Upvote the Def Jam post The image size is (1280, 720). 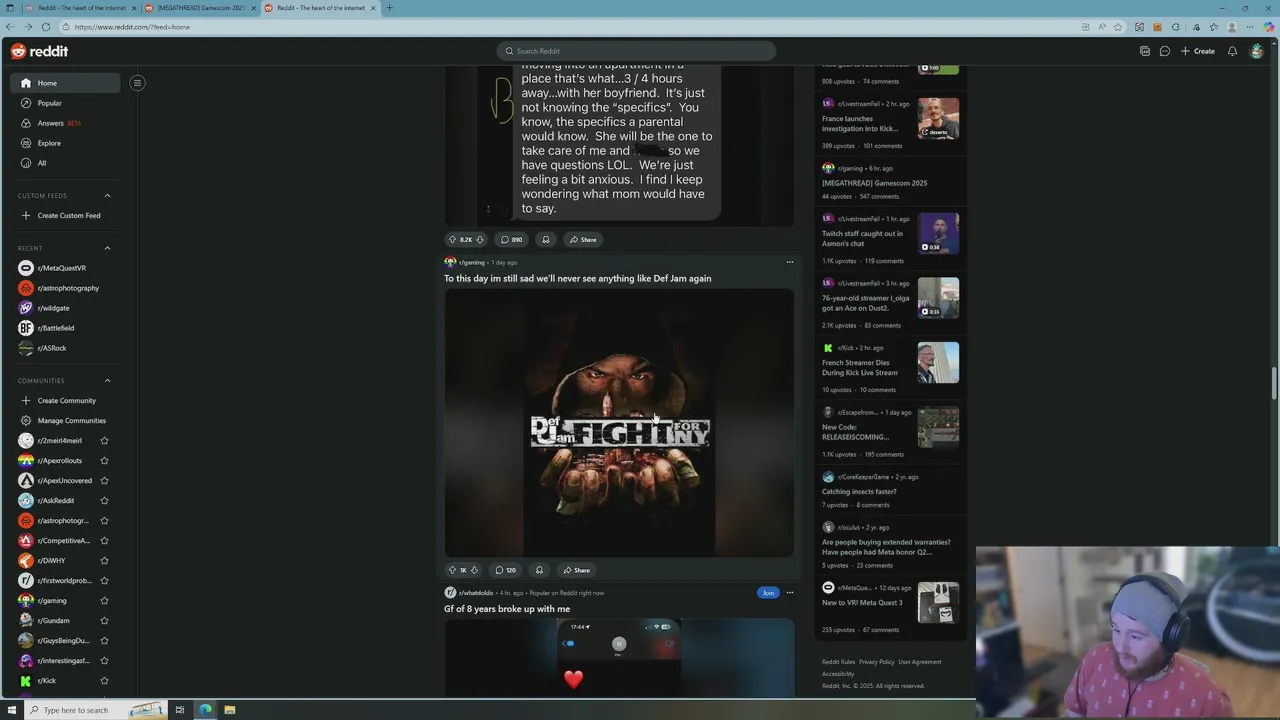(452, 570)
